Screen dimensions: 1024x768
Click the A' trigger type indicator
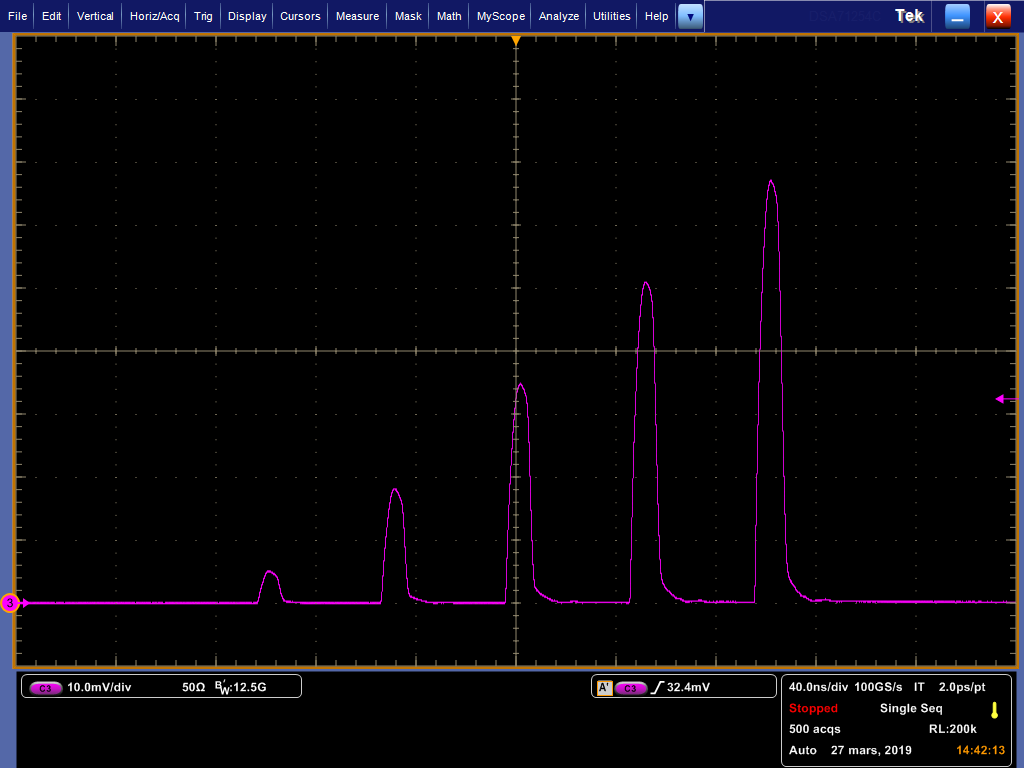604,688
